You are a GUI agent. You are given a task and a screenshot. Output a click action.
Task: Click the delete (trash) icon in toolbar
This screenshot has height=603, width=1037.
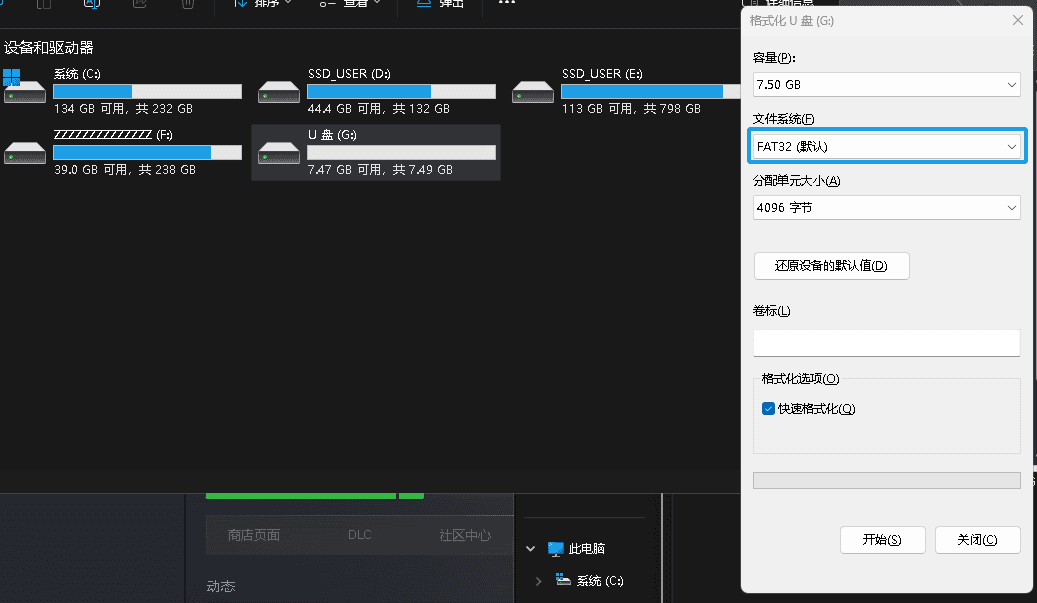[187, 4]
